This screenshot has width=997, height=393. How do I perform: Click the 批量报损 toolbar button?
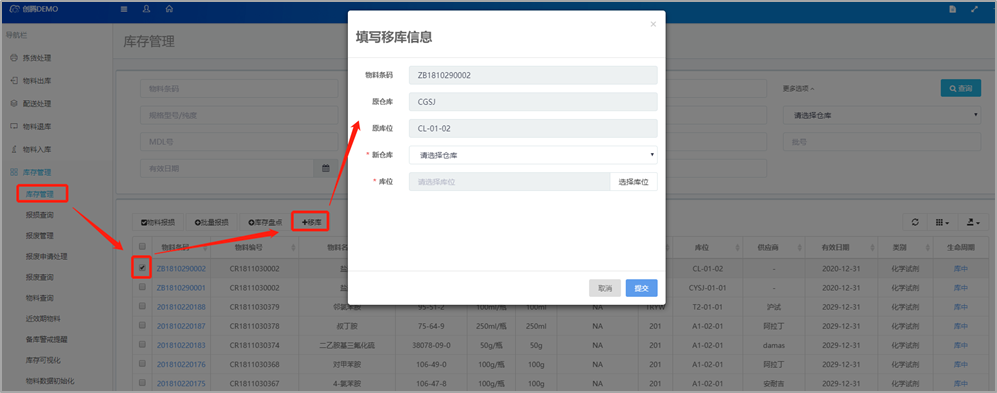click(x=212, y=222)
